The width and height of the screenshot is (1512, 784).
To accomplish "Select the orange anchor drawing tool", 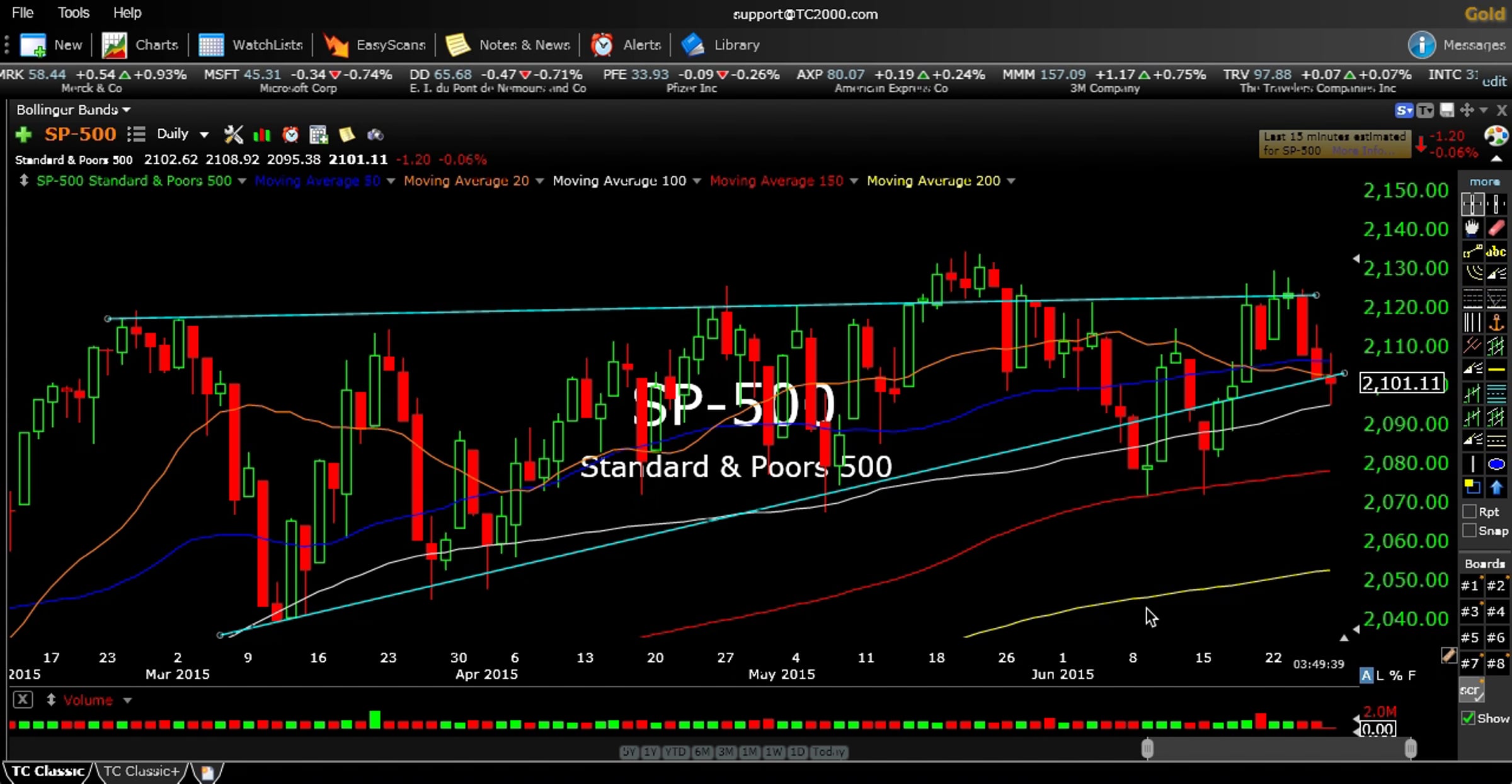I will (1496, 322).
